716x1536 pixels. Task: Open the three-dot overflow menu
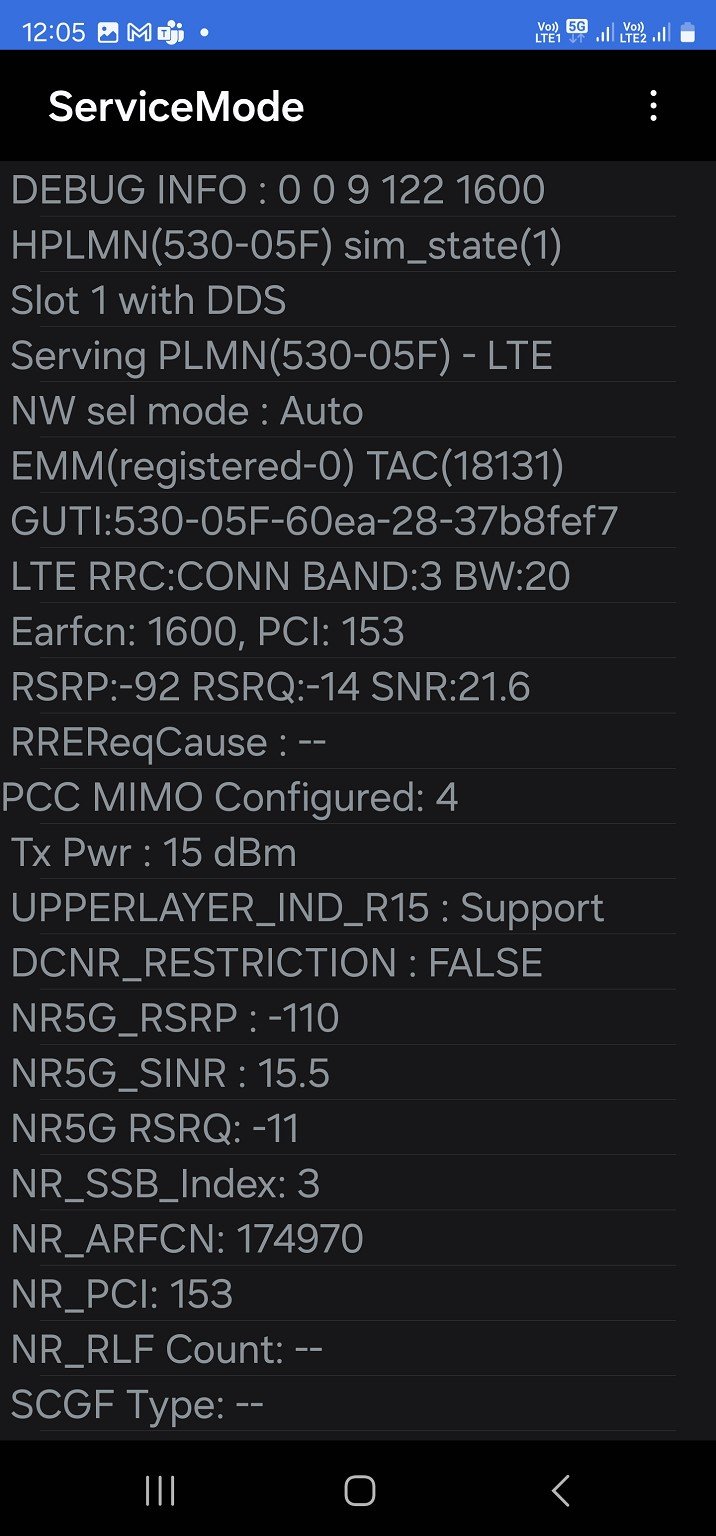coord(653,106)
